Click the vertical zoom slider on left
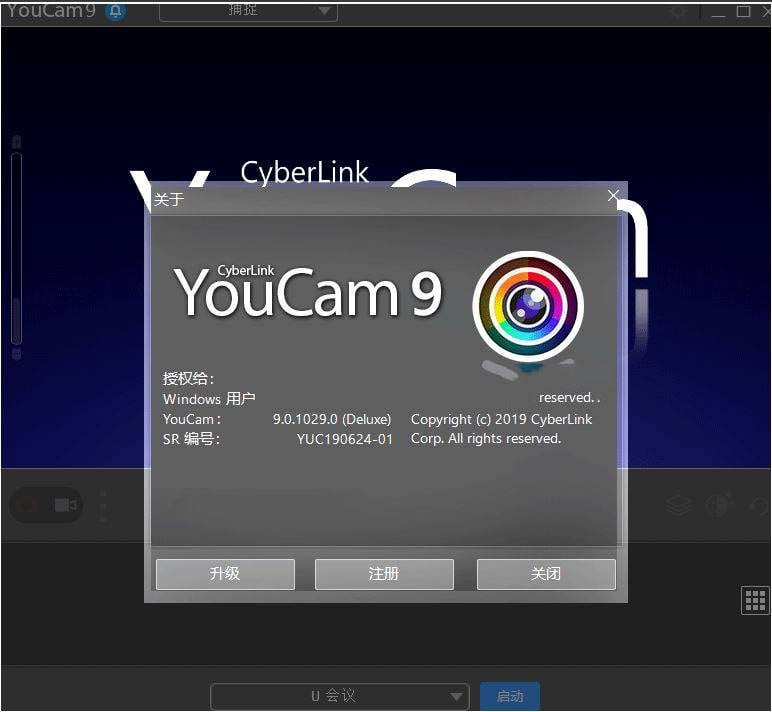 tap(16, 248)
